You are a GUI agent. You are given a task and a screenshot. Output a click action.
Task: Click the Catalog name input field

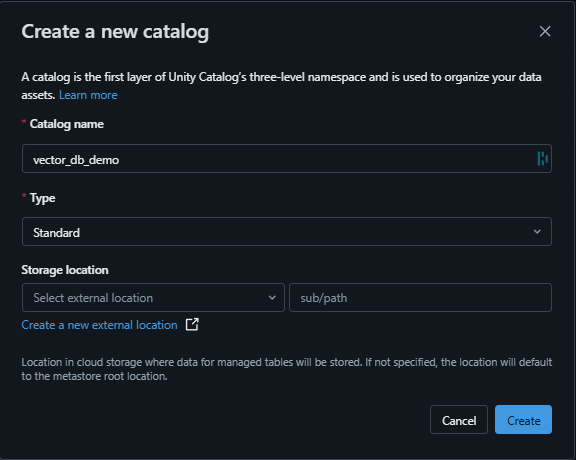click(x=287, y=159)
